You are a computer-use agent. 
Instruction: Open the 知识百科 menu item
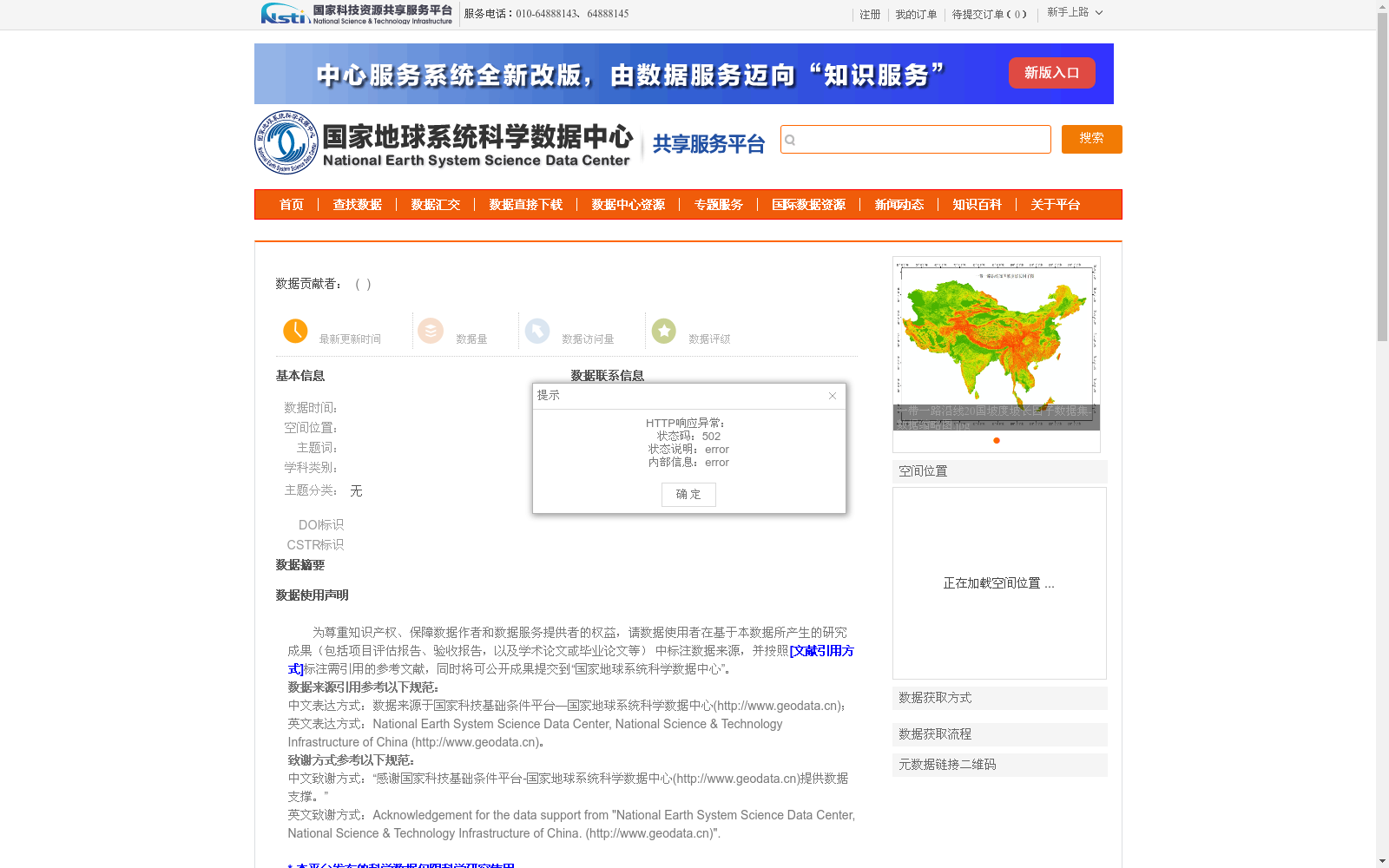pos(978,205)
